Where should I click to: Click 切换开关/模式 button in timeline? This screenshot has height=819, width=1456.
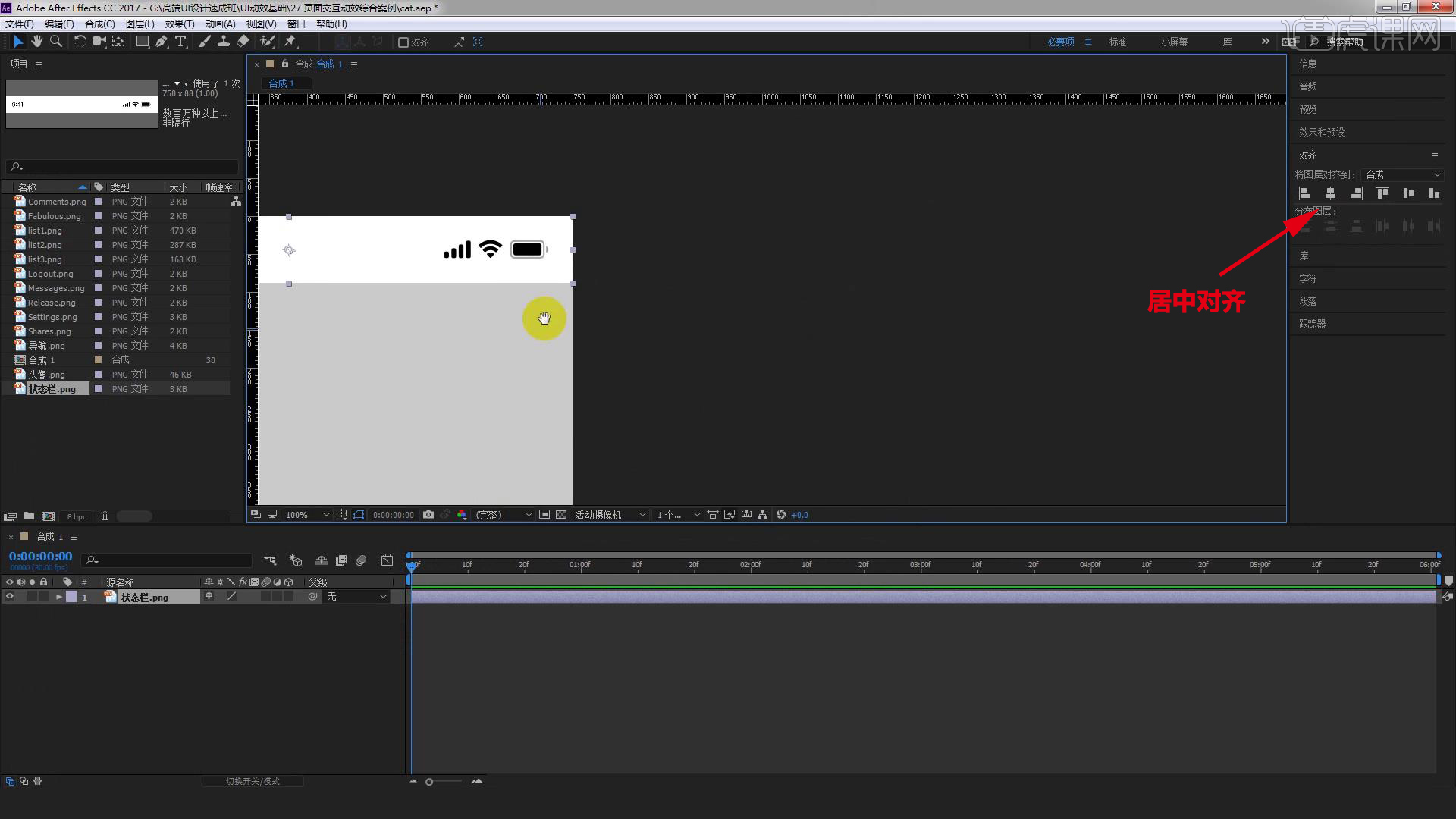(253, 781)
